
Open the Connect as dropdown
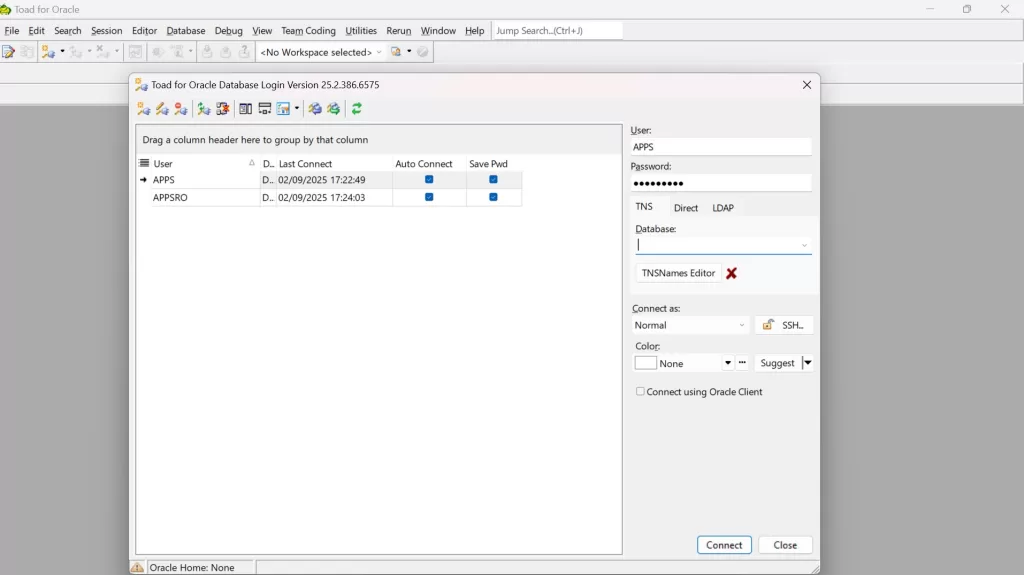pos(742,325)
